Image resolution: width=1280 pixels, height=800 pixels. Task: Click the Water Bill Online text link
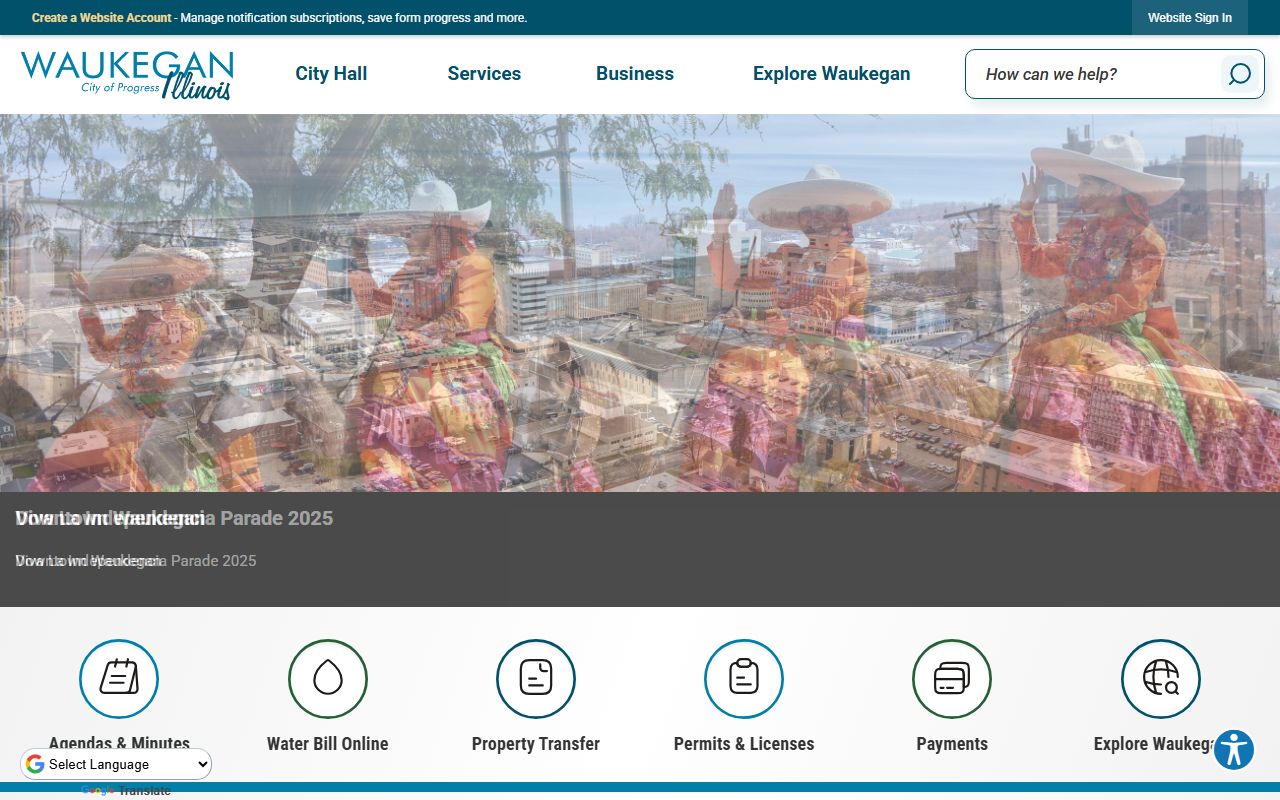tap(328, 744)
